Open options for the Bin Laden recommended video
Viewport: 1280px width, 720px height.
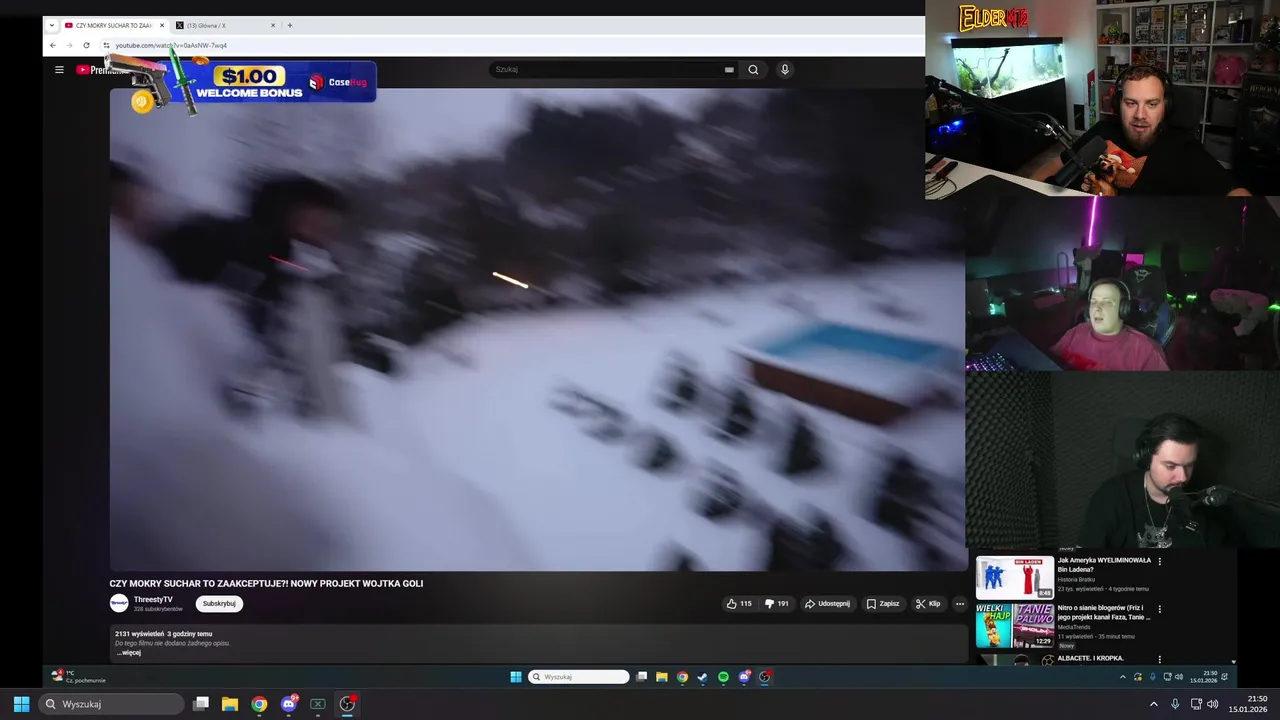pyautogui.click(x=1160, y=561)
